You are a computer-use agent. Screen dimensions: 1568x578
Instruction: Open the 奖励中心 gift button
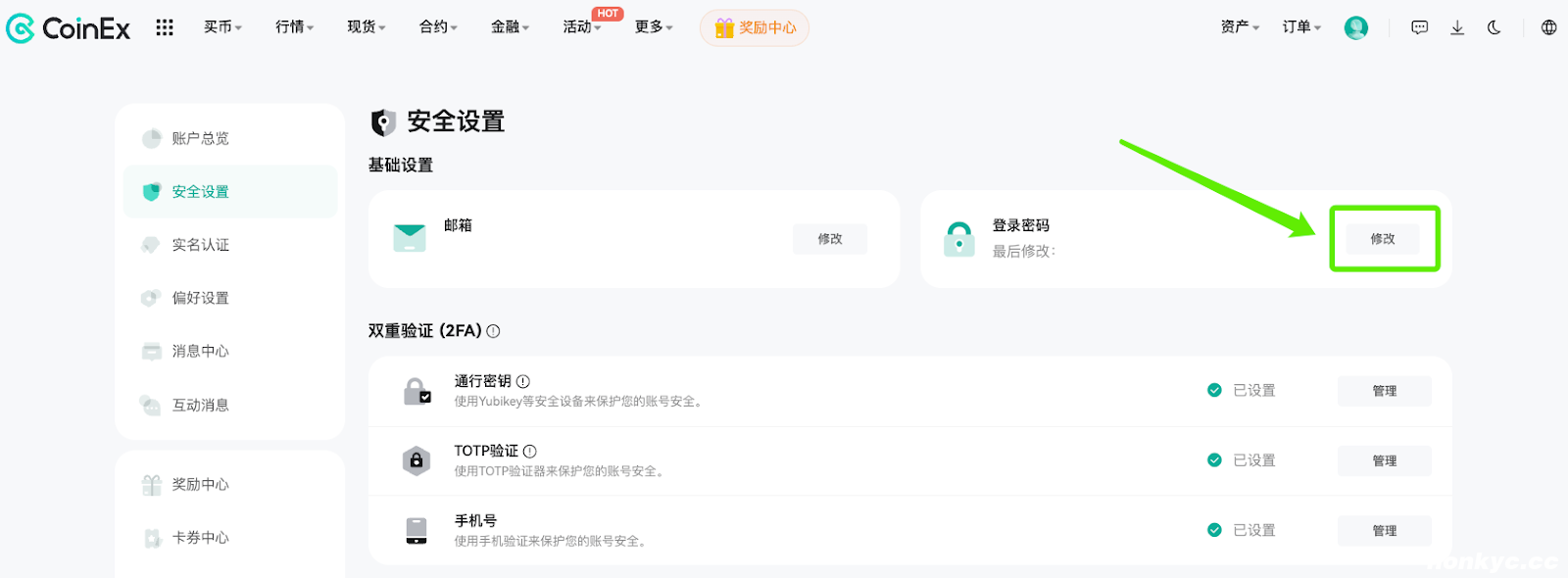tap(755, 27)
